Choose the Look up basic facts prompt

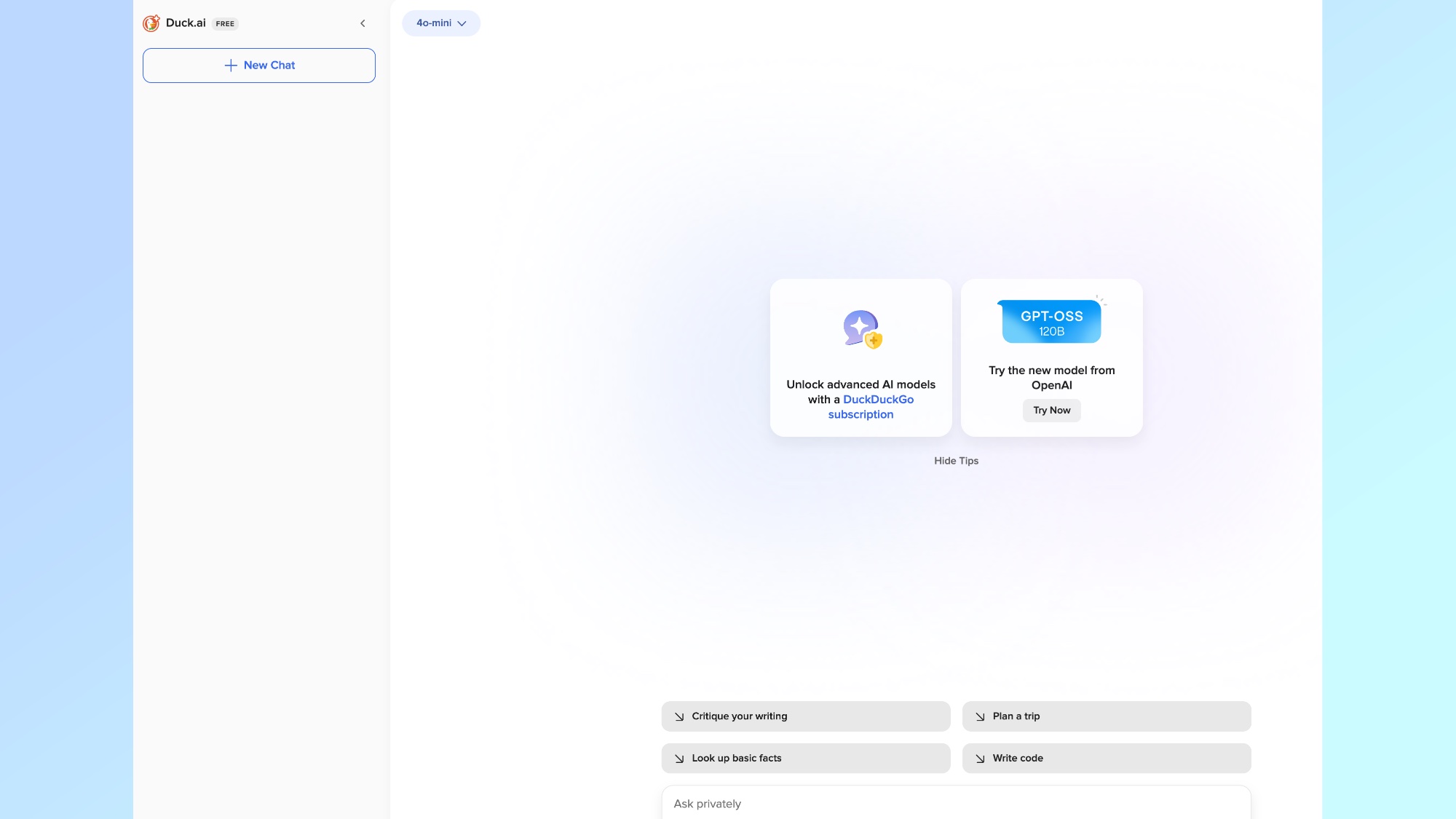805,759
